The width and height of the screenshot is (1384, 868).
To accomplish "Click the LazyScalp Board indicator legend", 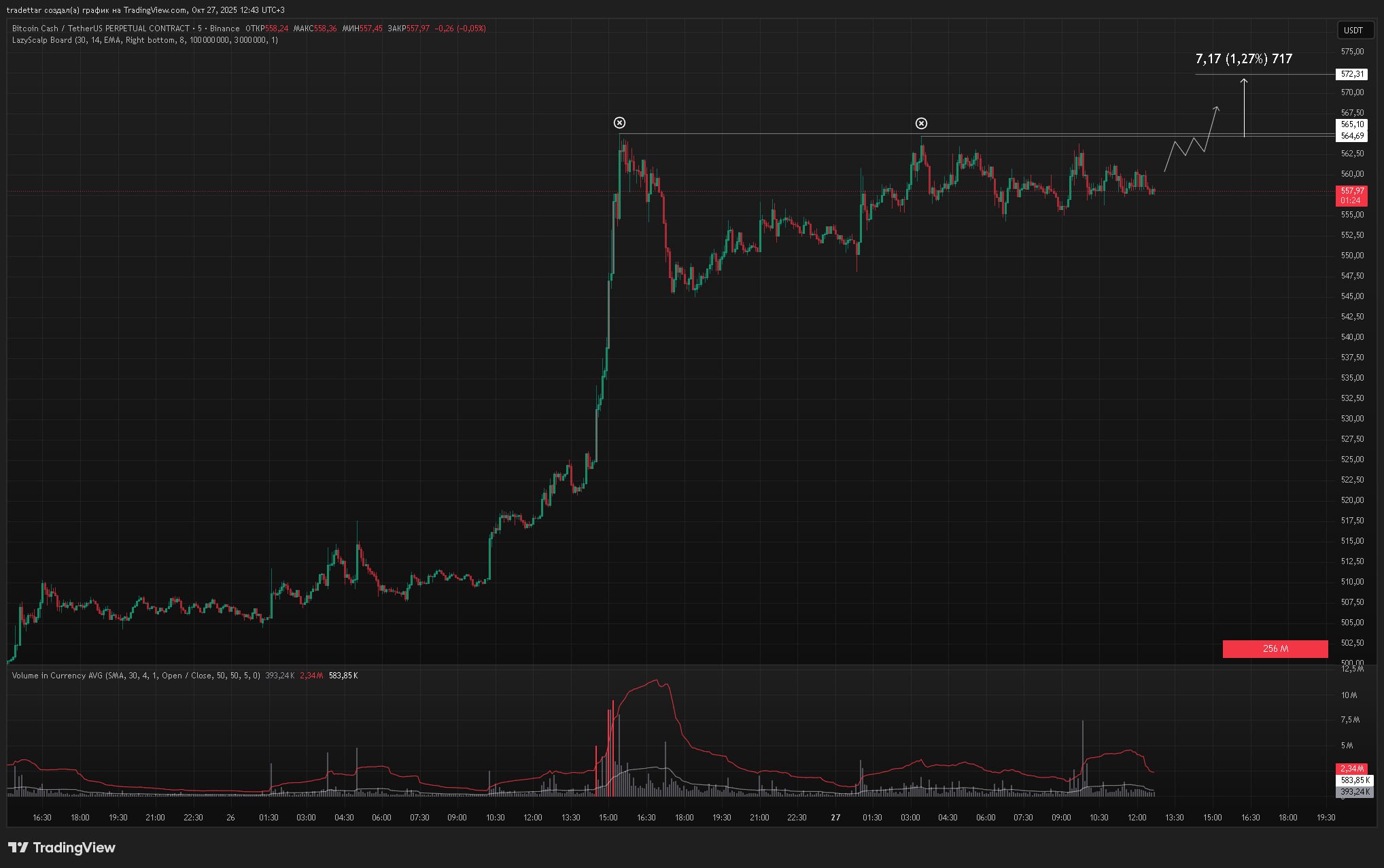I will 42,40.
